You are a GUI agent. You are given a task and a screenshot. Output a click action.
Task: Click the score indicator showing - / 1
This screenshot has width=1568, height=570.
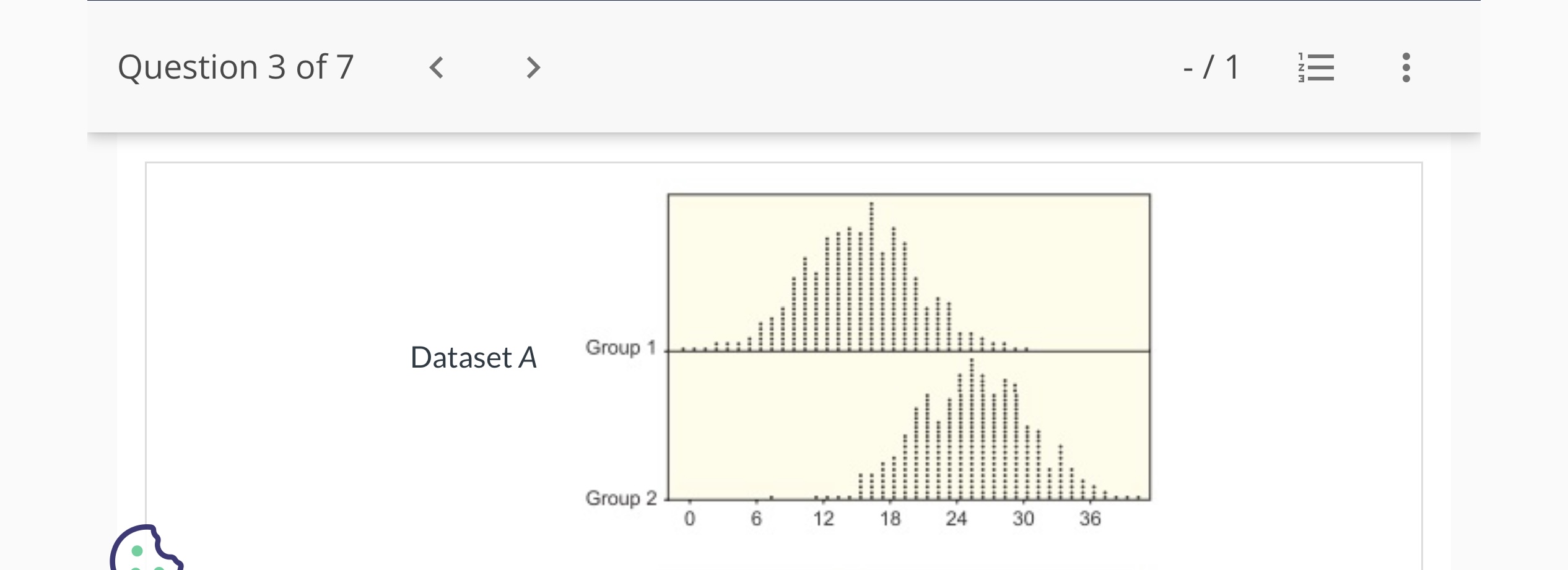click(x=1212, y=67)
